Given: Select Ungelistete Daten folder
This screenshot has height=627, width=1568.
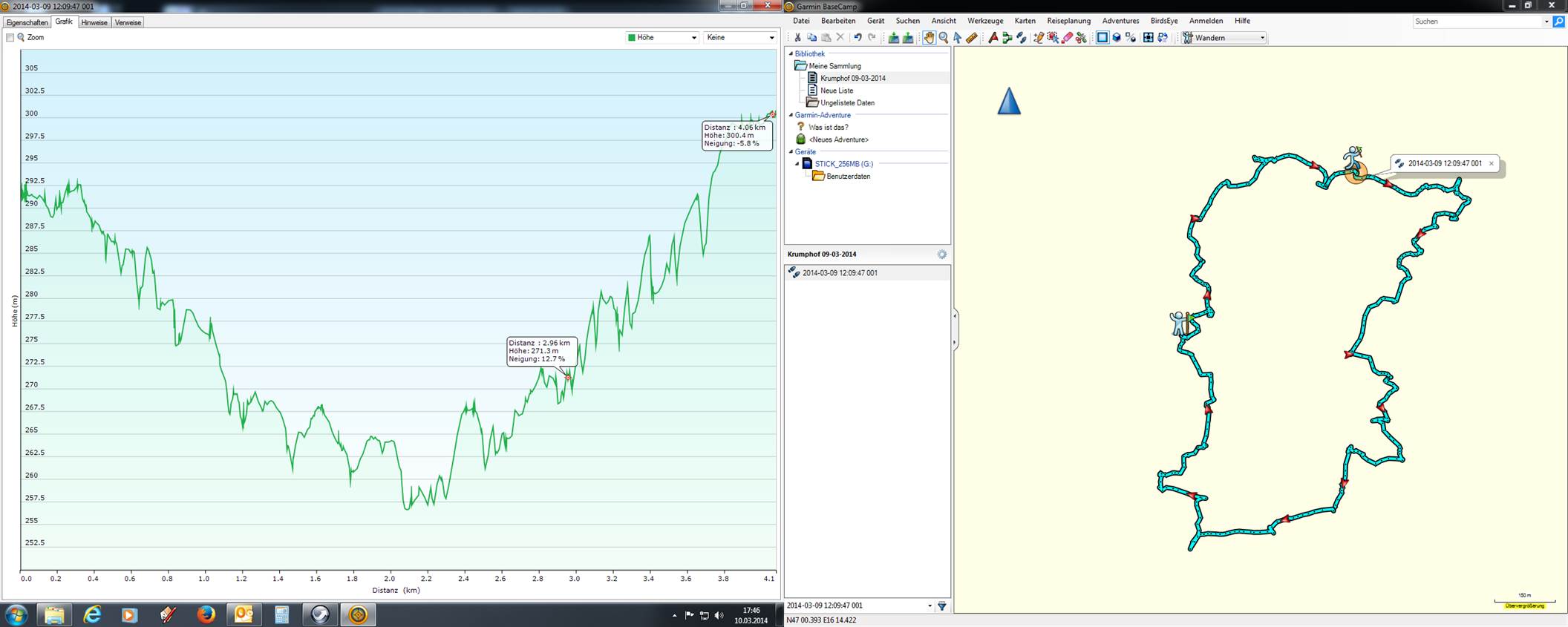Looking at the screenshot, I should 847,103.
